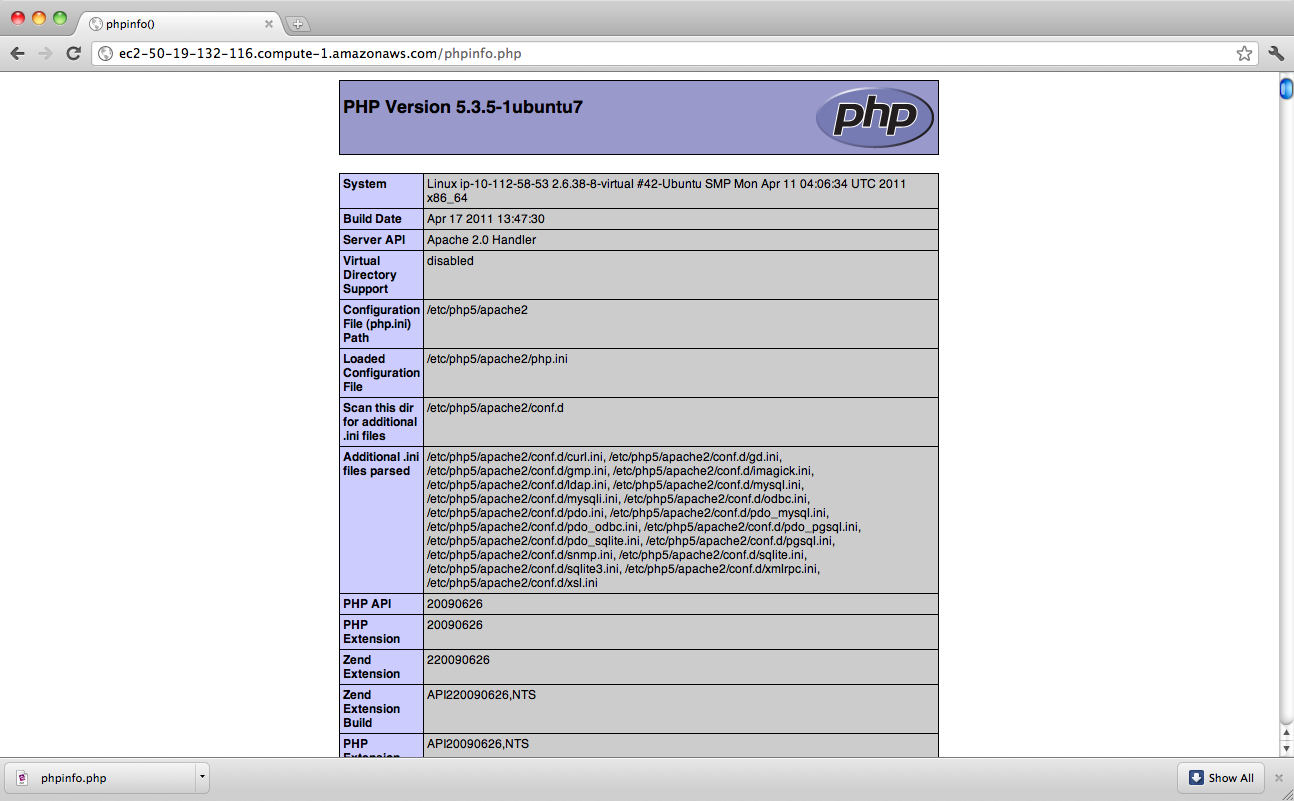The width and height of the screenshot is (1294, 801).
Task: Click the disabled value for Virtual Directory Support
Action: click(x=450, y=261)
